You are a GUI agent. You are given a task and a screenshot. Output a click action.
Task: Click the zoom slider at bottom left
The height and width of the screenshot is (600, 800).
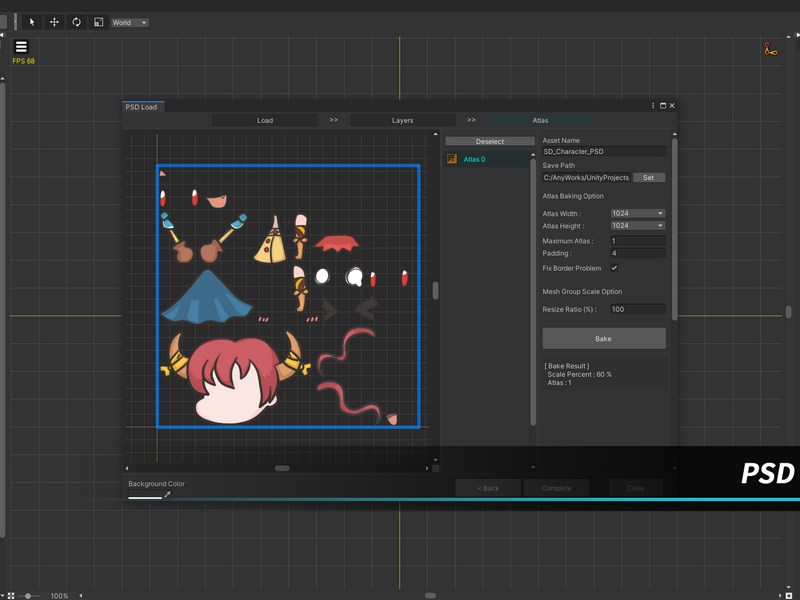pyautogui.click(x=29, y=595)
